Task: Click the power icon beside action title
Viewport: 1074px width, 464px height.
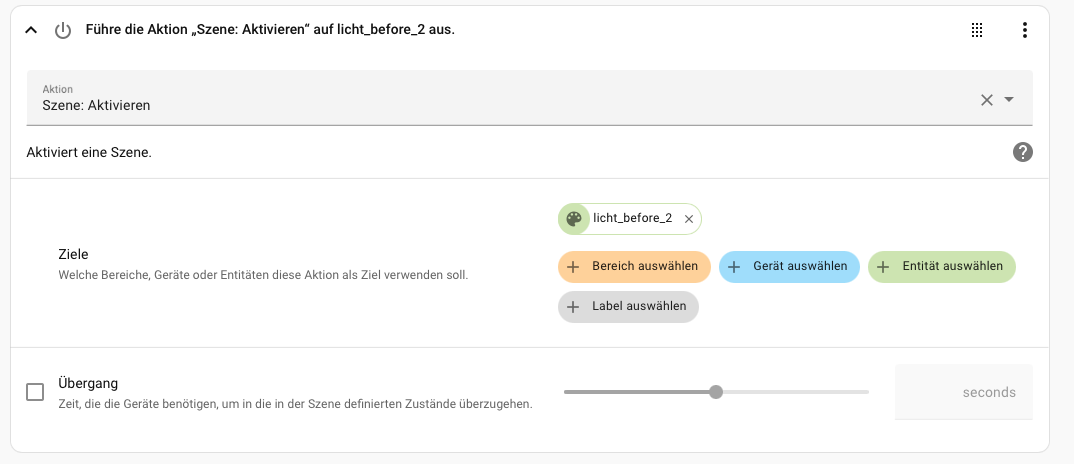Action: coord(63,31)
